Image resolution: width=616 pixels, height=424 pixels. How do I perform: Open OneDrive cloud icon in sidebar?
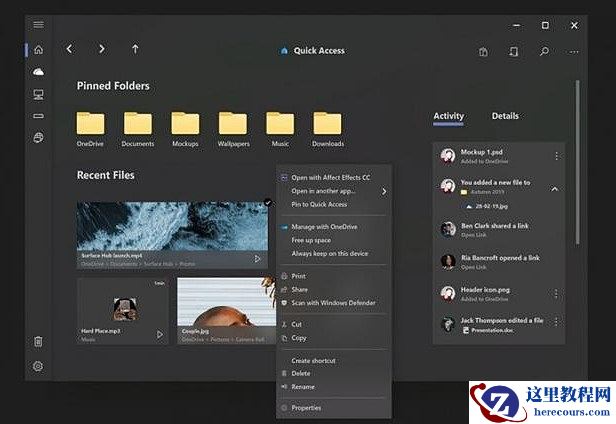coord(38,72)
